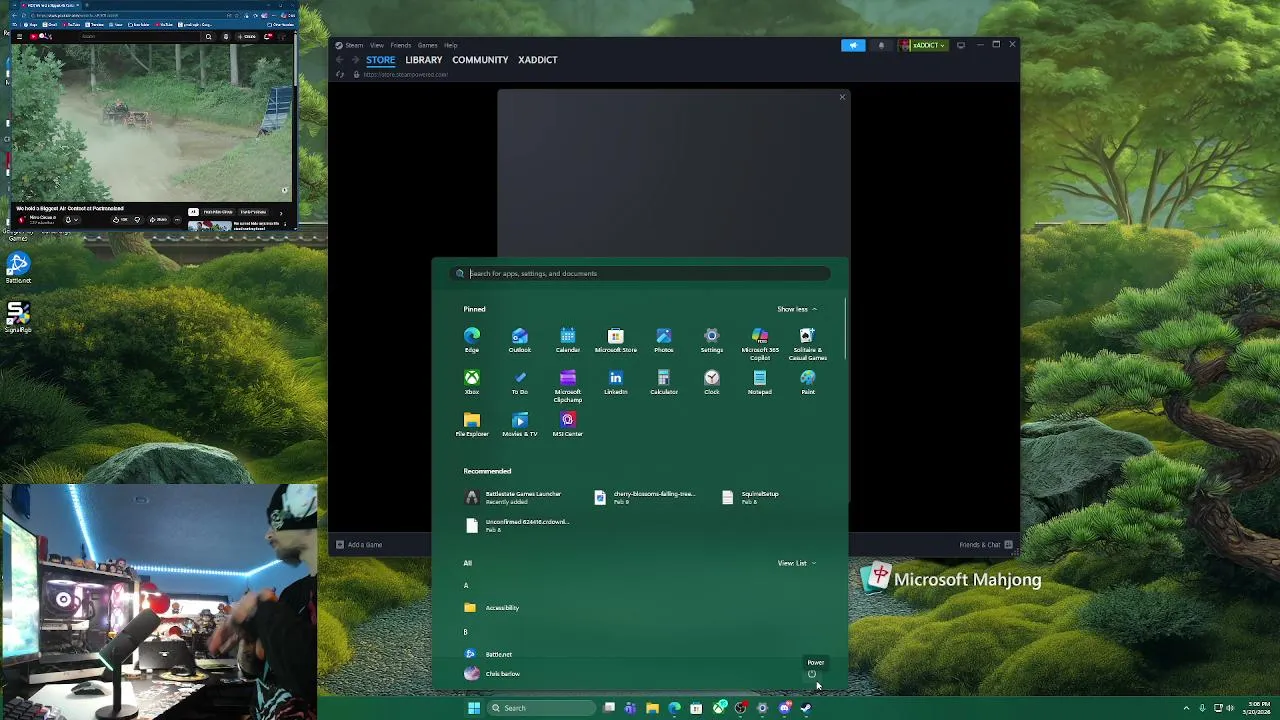Open Photos pinned app
Viewport: 1280px width, 720px height.
click(x=663, y=340)
